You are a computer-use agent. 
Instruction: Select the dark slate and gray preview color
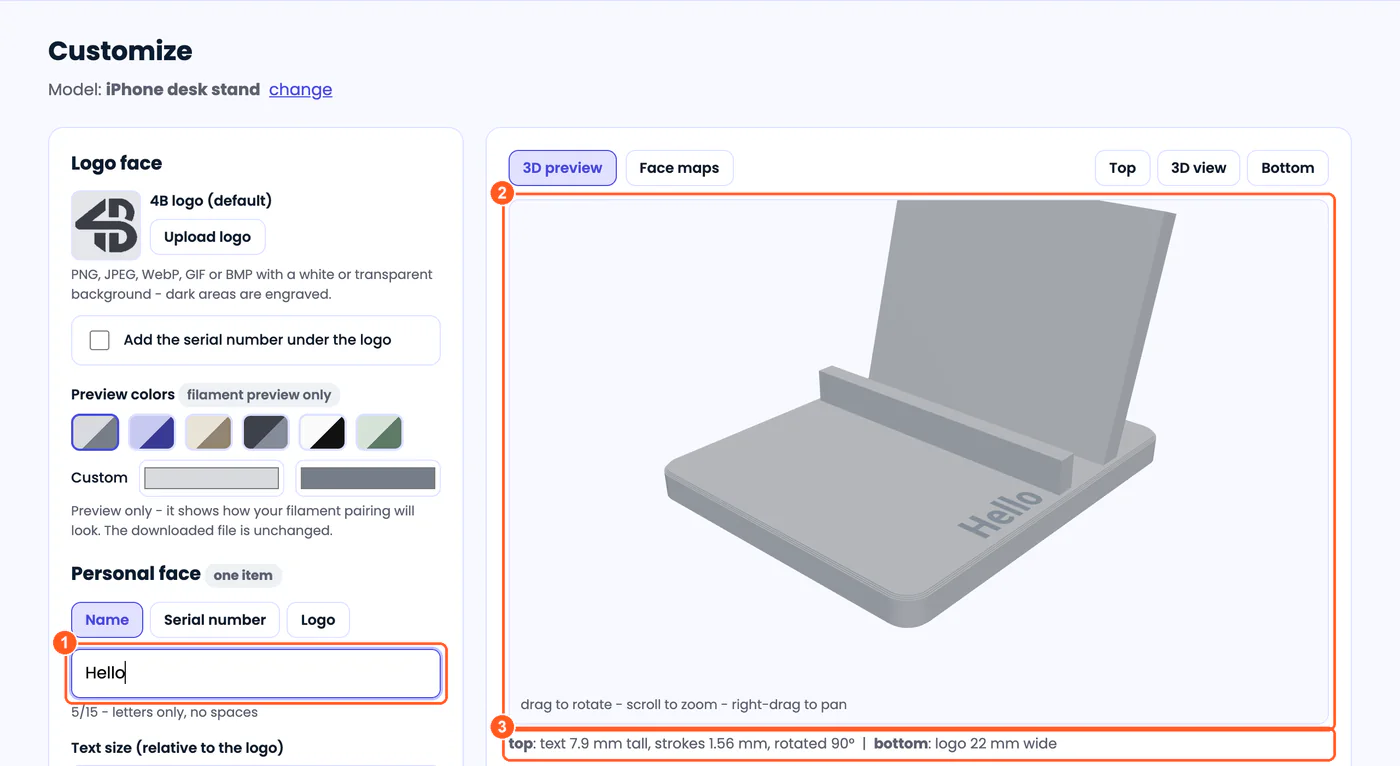[266, 432]
